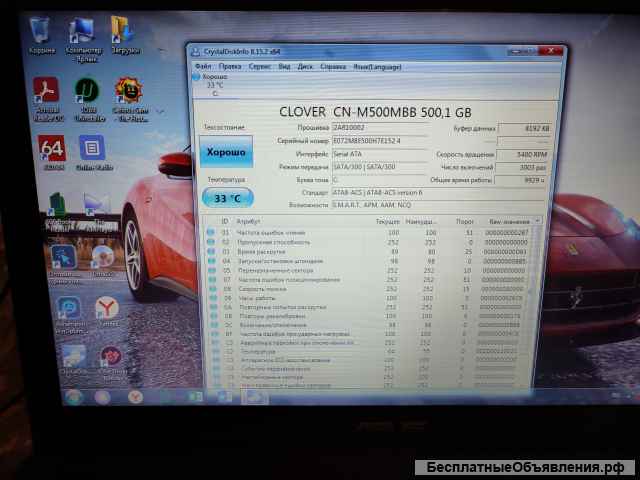The height and width of the screenshot is (480, 640).
Task: Open the Загрузки folder on desktop
Action: [x=124, y=32]
